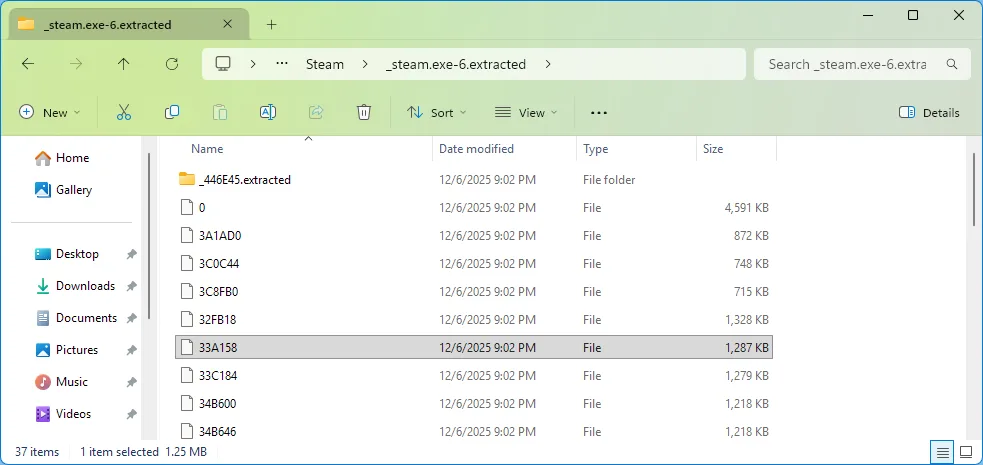This screenshot has width=983, height=465.
Task: Click the search box
Action: tap(847, 64)
